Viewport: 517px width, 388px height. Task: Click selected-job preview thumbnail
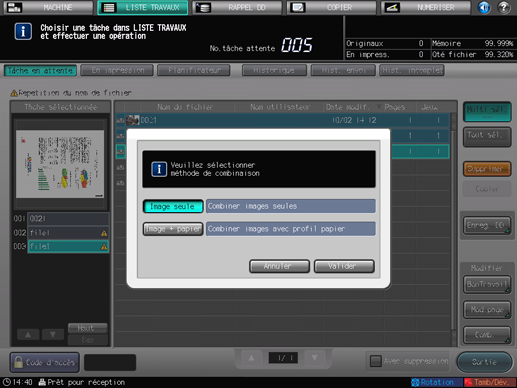coord(60,164)
